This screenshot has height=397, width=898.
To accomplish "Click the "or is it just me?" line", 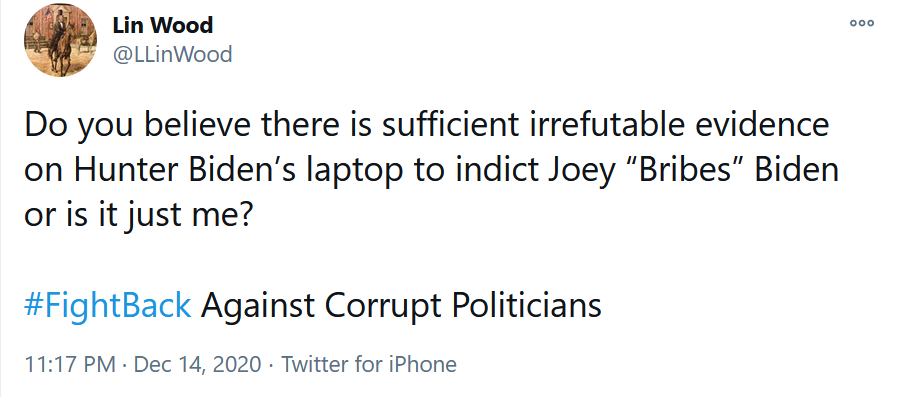I will tap(138, 216).
